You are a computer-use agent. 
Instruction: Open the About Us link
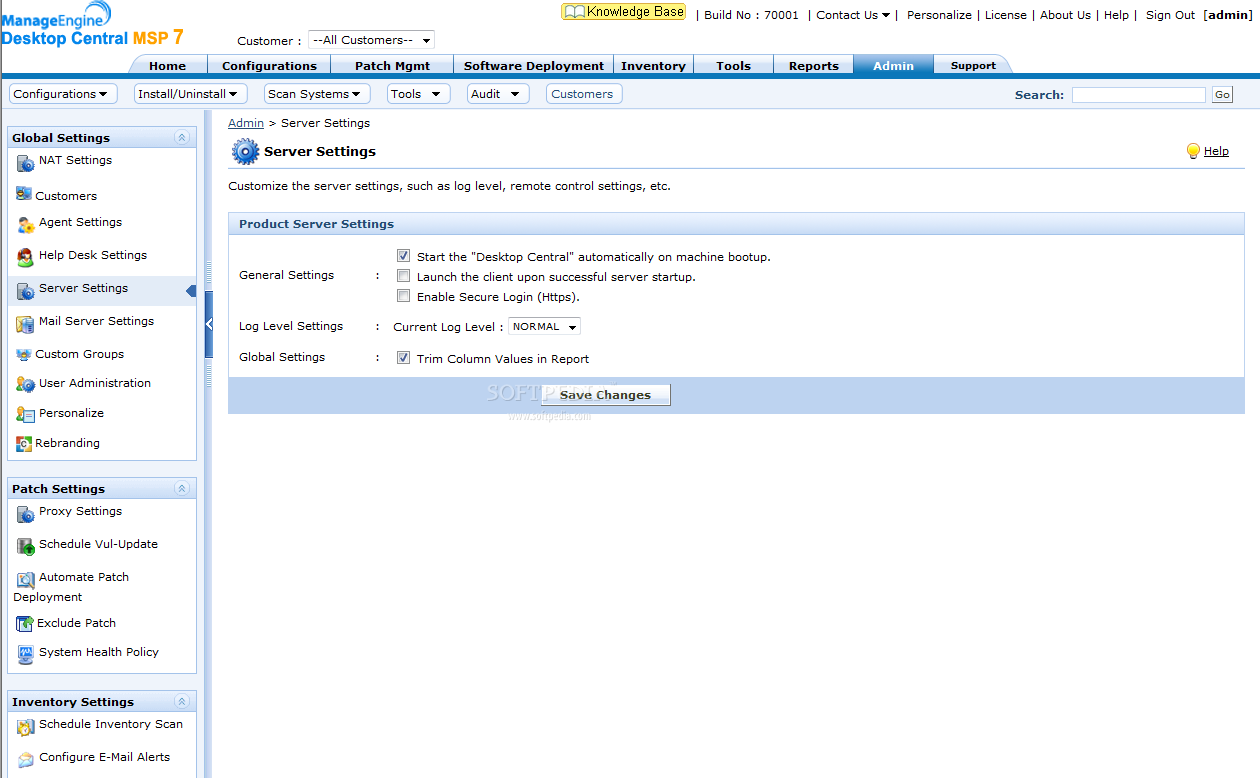[1065, 15]
